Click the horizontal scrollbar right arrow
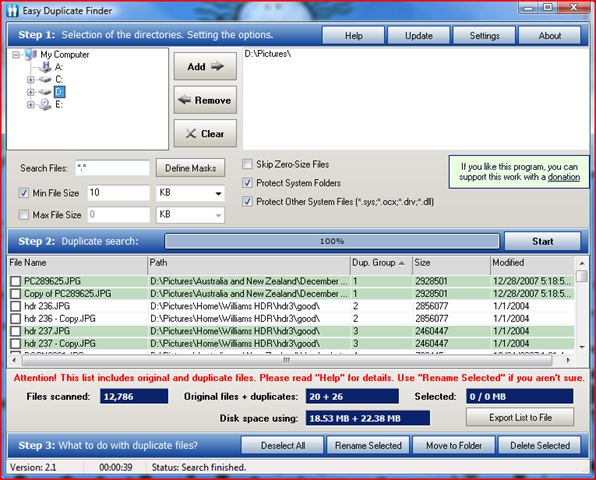Image resolution: width=596 pixels, height=480 pixels. [x=569, y=360]
